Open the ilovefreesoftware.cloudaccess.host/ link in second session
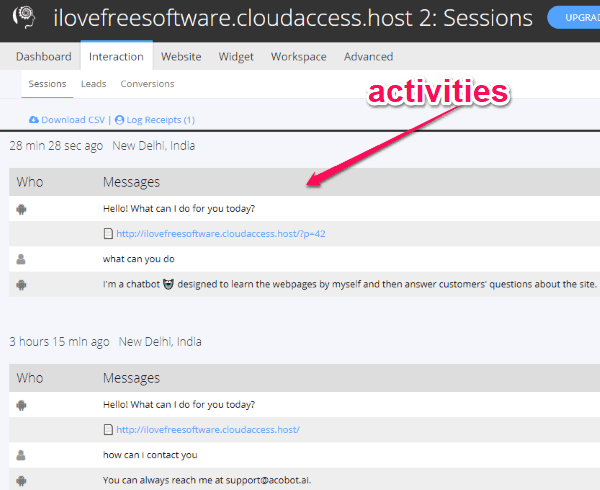600x490 pixels. pyautogui.click(x=208, y=430)
